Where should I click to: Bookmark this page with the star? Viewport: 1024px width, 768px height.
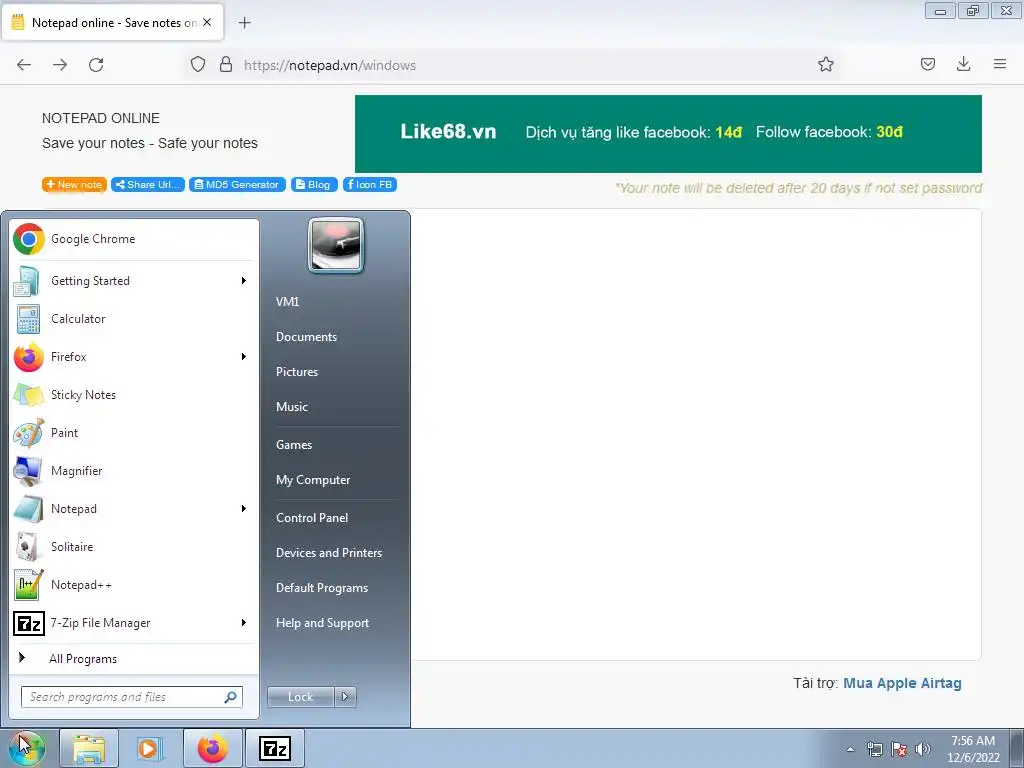coord(825,64)
